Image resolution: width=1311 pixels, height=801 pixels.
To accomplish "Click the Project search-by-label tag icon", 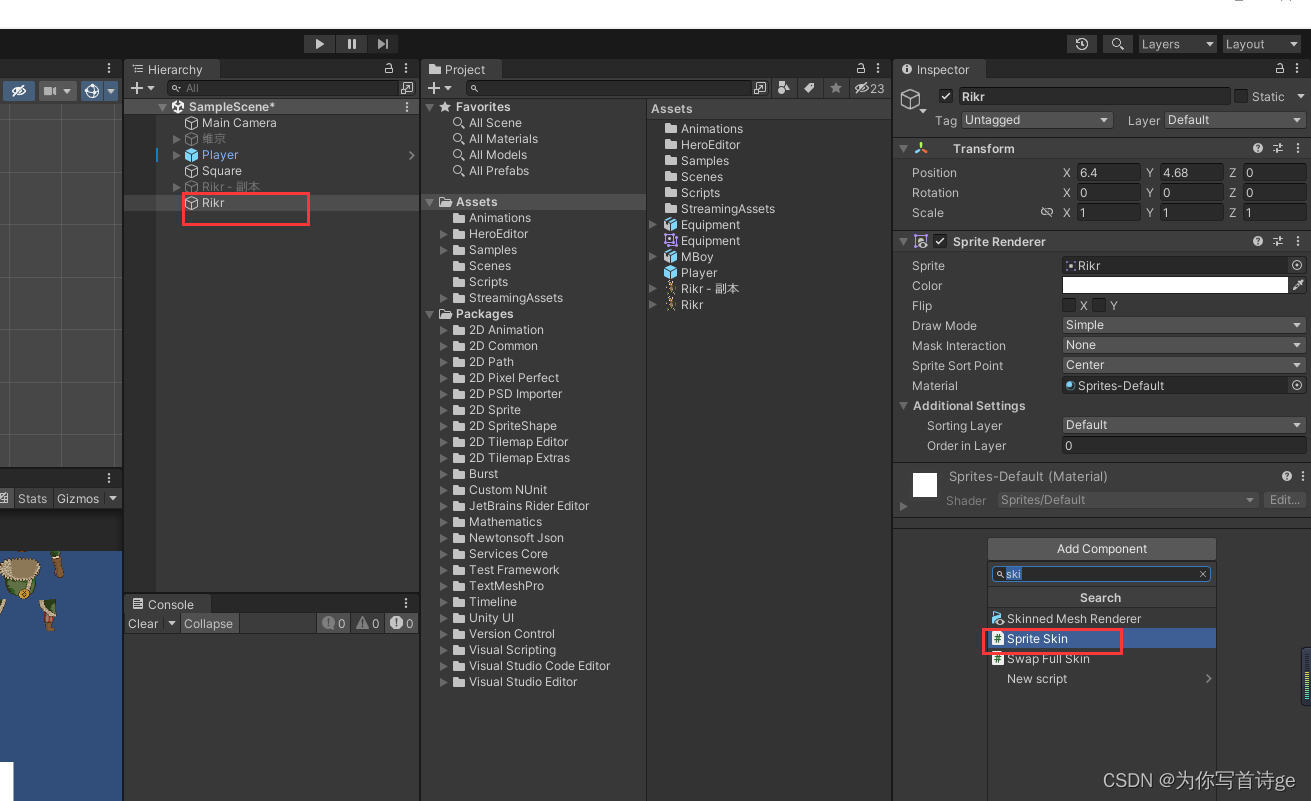I will pos(810,88).
